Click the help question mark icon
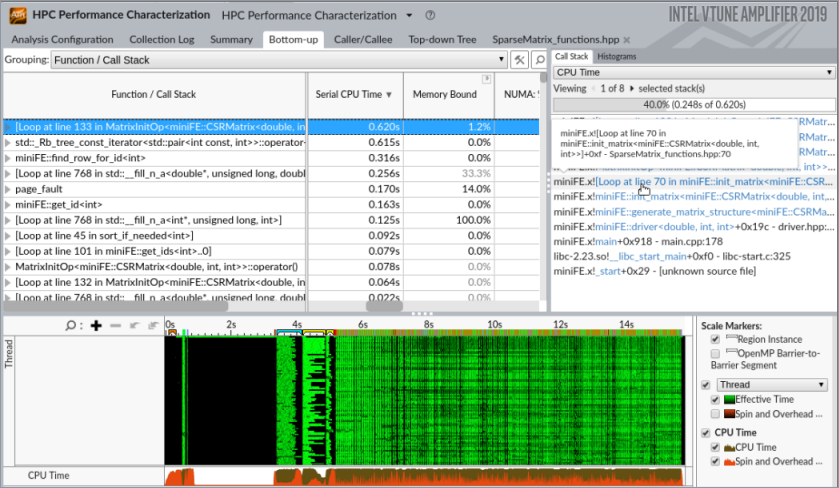This screenshot has height=488, width=839. point(430,16)
